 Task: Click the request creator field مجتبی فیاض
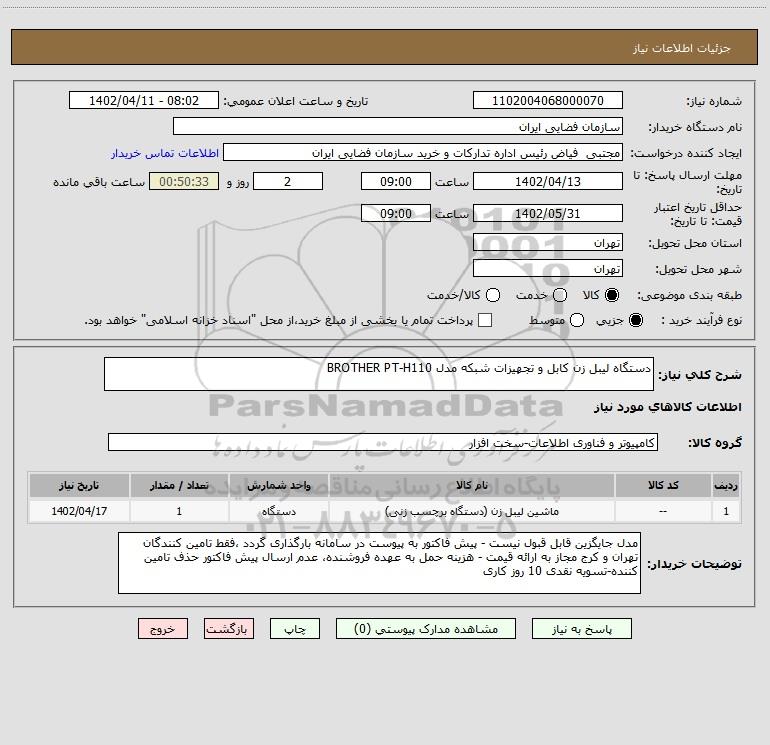point(423,152)
